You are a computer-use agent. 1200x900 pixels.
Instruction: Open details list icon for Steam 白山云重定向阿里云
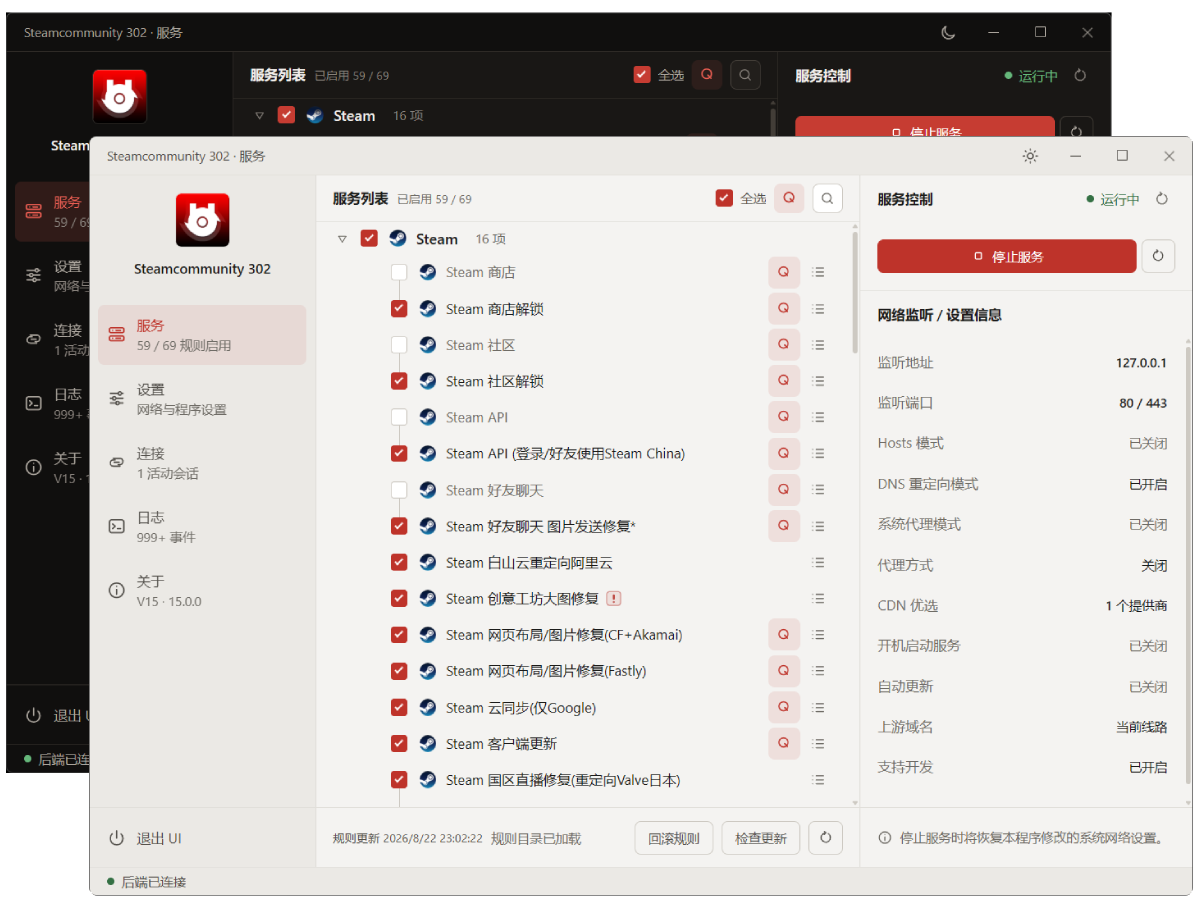coord(819,562)
